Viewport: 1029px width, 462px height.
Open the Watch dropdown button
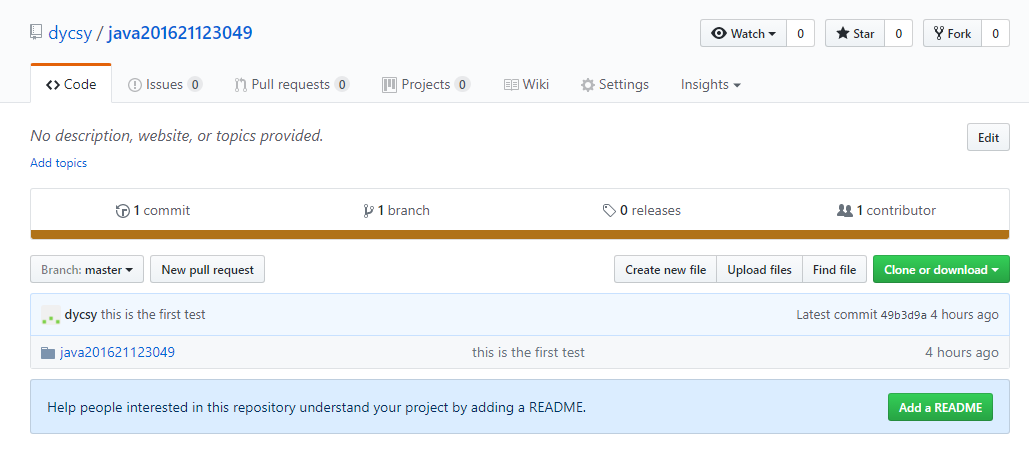point(744,33)
